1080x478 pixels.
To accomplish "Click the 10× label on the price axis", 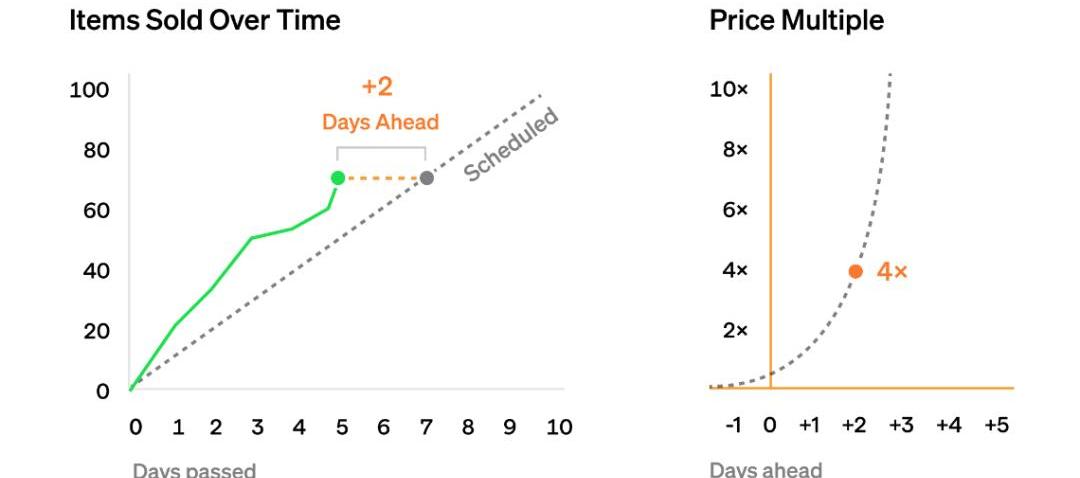I will (x=729, y=90).
